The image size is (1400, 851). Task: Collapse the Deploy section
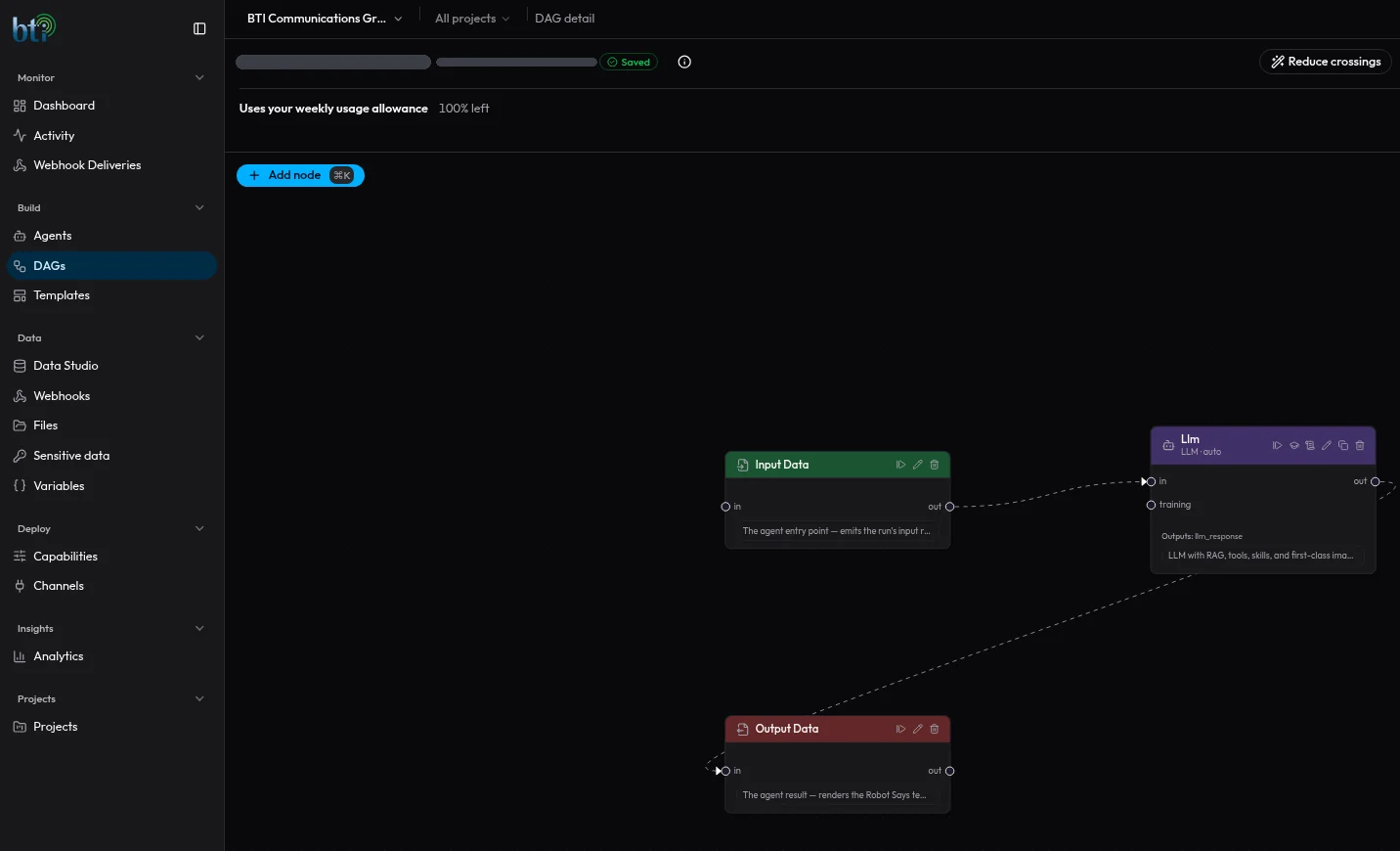click(199, 528)
